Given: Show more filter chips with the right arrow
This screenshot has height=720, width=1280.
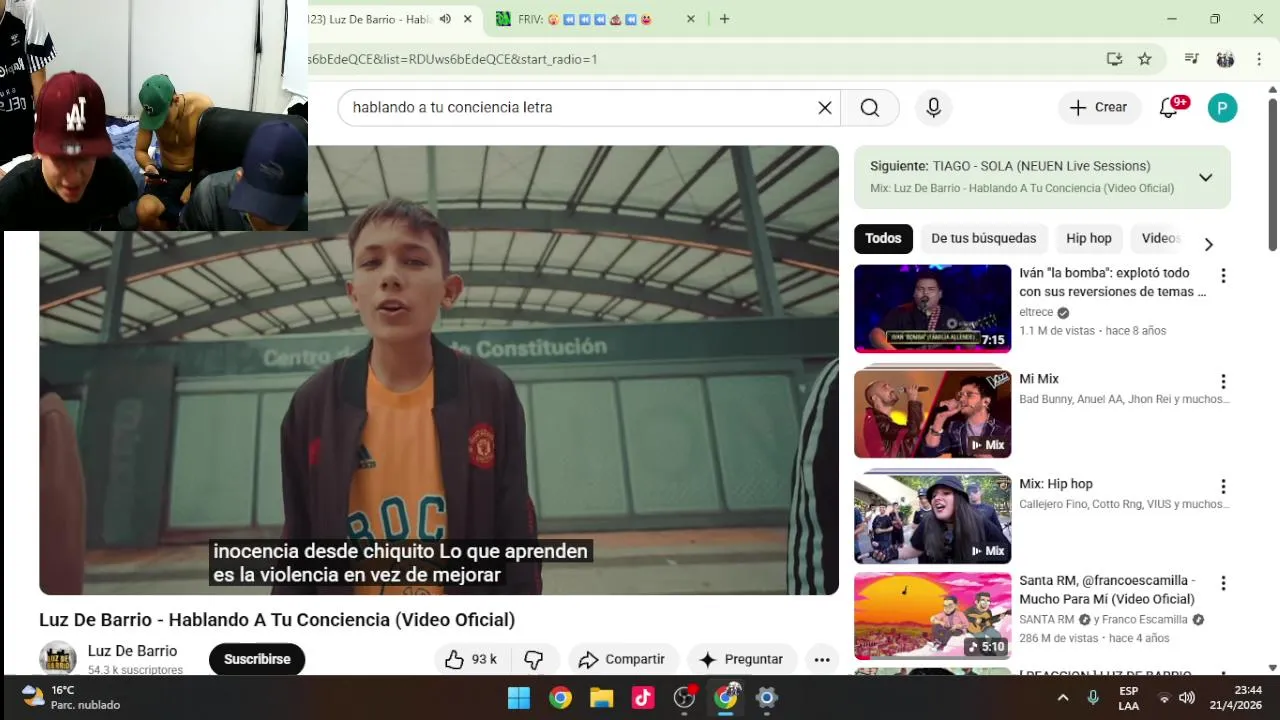Looking at the screenshot, I should [x=1208, y=244].
